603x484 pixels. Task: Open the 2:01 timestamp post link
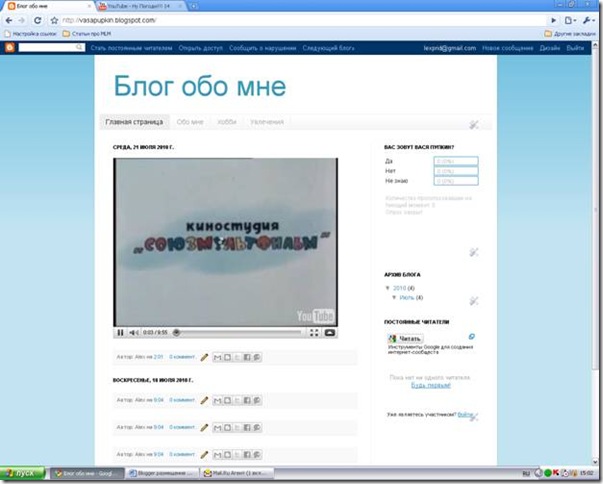tap(158, 357)
